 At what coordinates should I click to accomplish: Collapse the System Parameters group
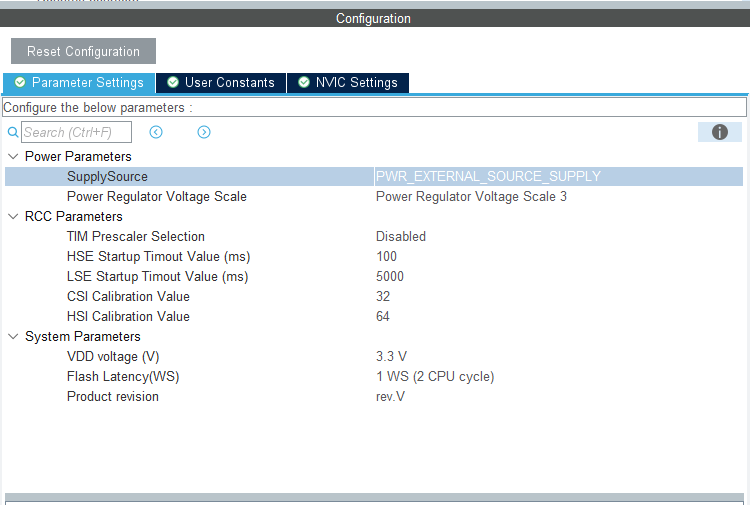click(12, 337)
